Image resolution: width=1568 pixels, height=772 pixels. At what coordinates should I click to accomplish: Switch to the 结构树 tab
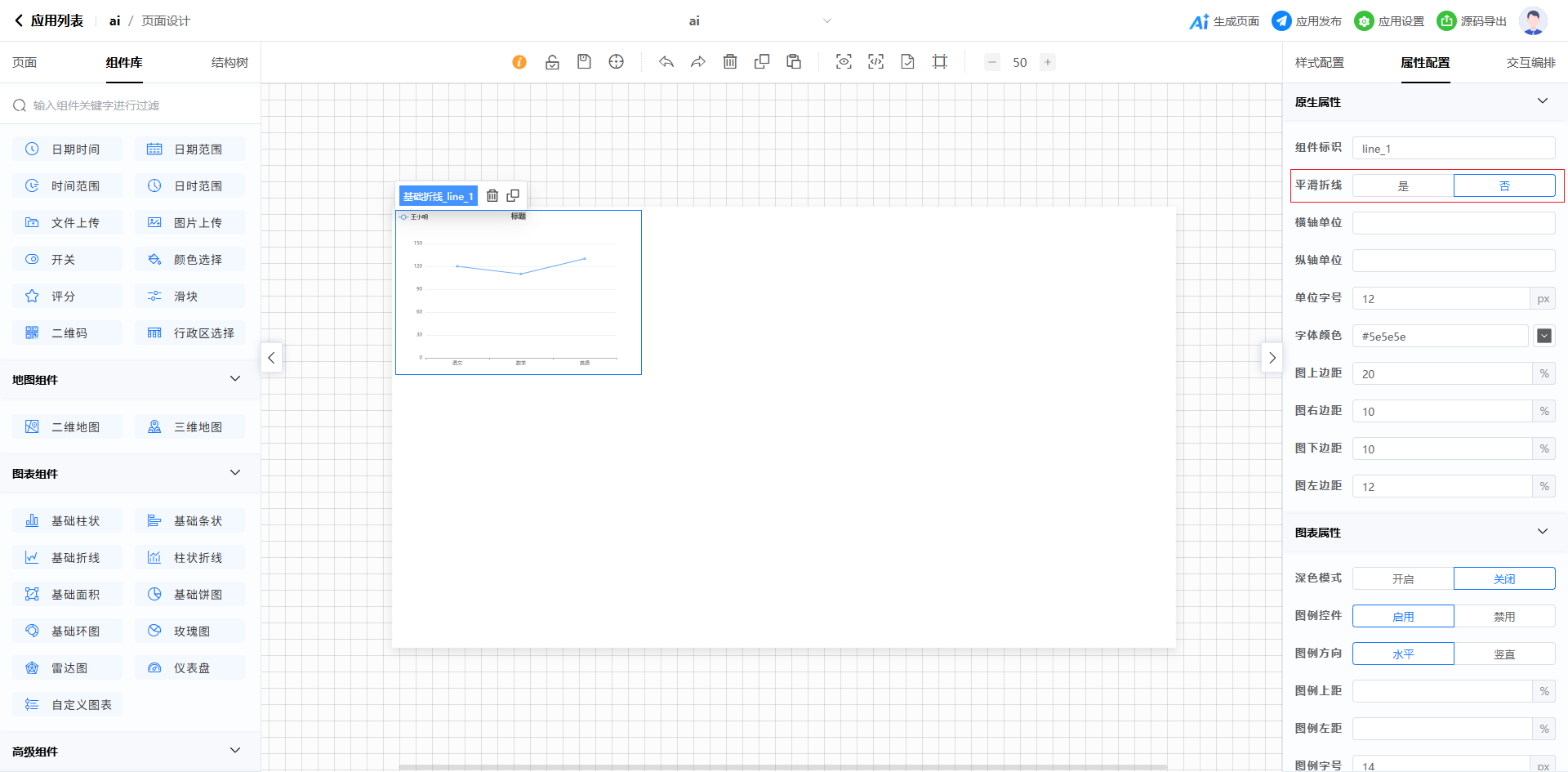pos(229,63)
